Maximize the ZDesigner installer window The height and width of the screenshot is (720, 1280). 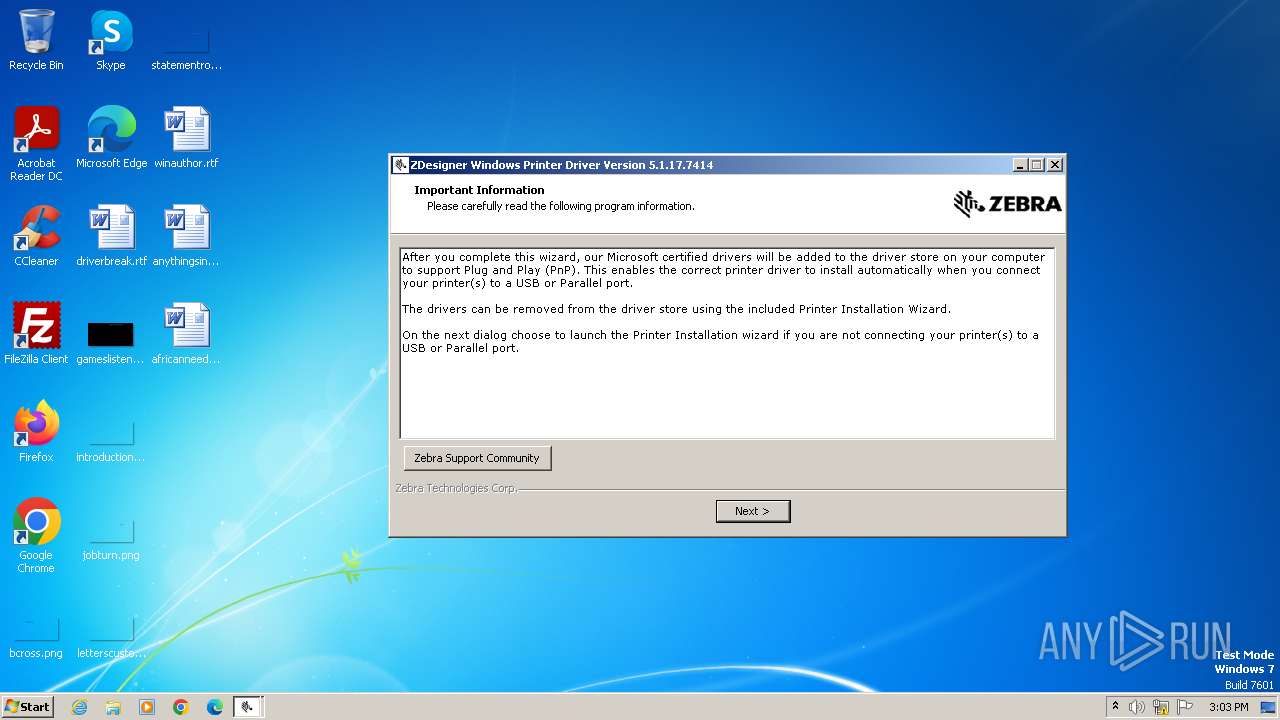click(1036, 165)
